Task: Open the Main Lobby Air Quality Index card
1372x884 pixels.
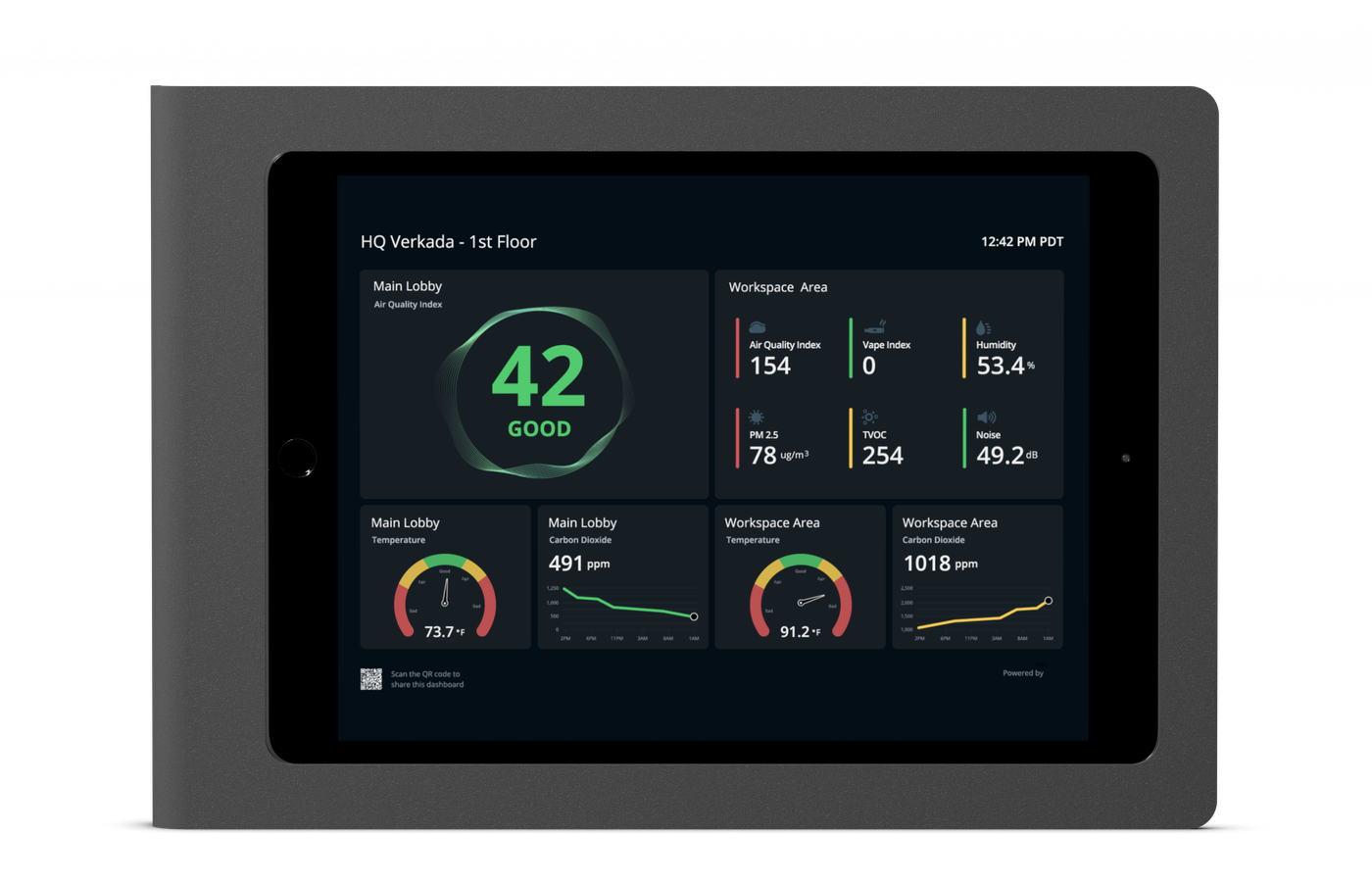Action: (534, 384)
